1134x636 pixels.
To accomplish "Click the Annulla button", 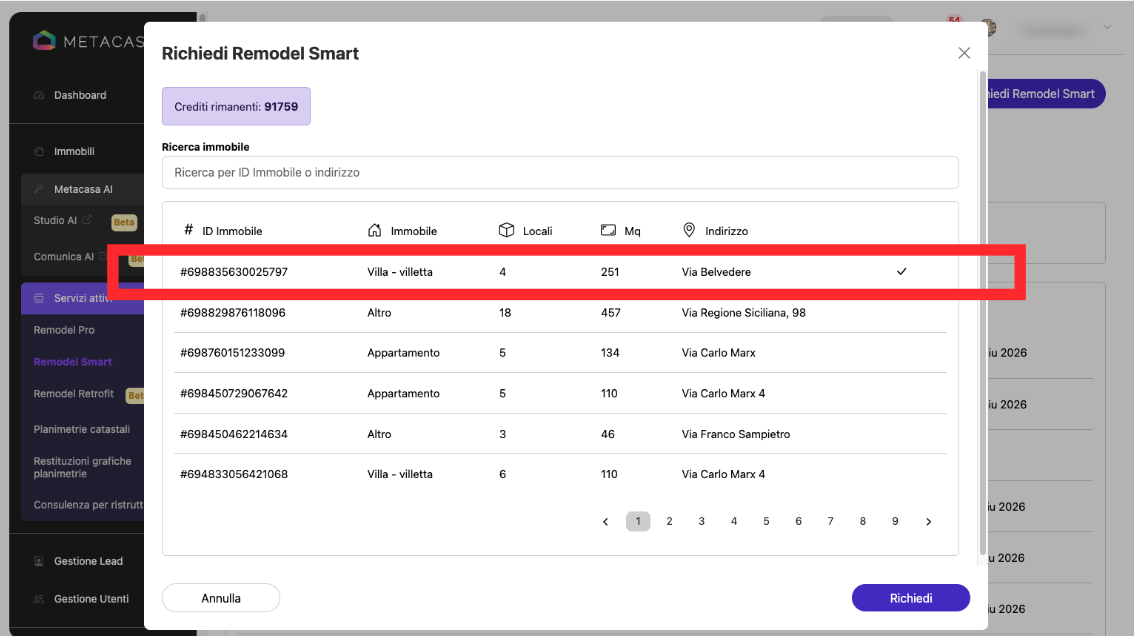I will click(221, 598).
